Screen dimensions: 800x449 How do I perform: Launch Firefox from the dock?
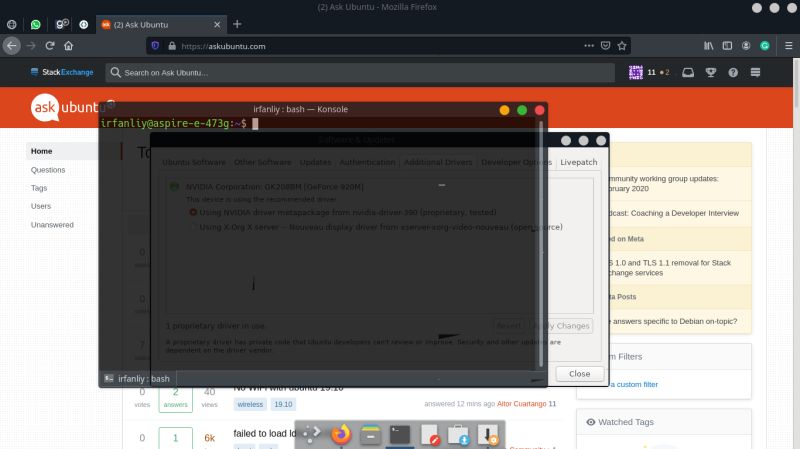click(341, 435)
